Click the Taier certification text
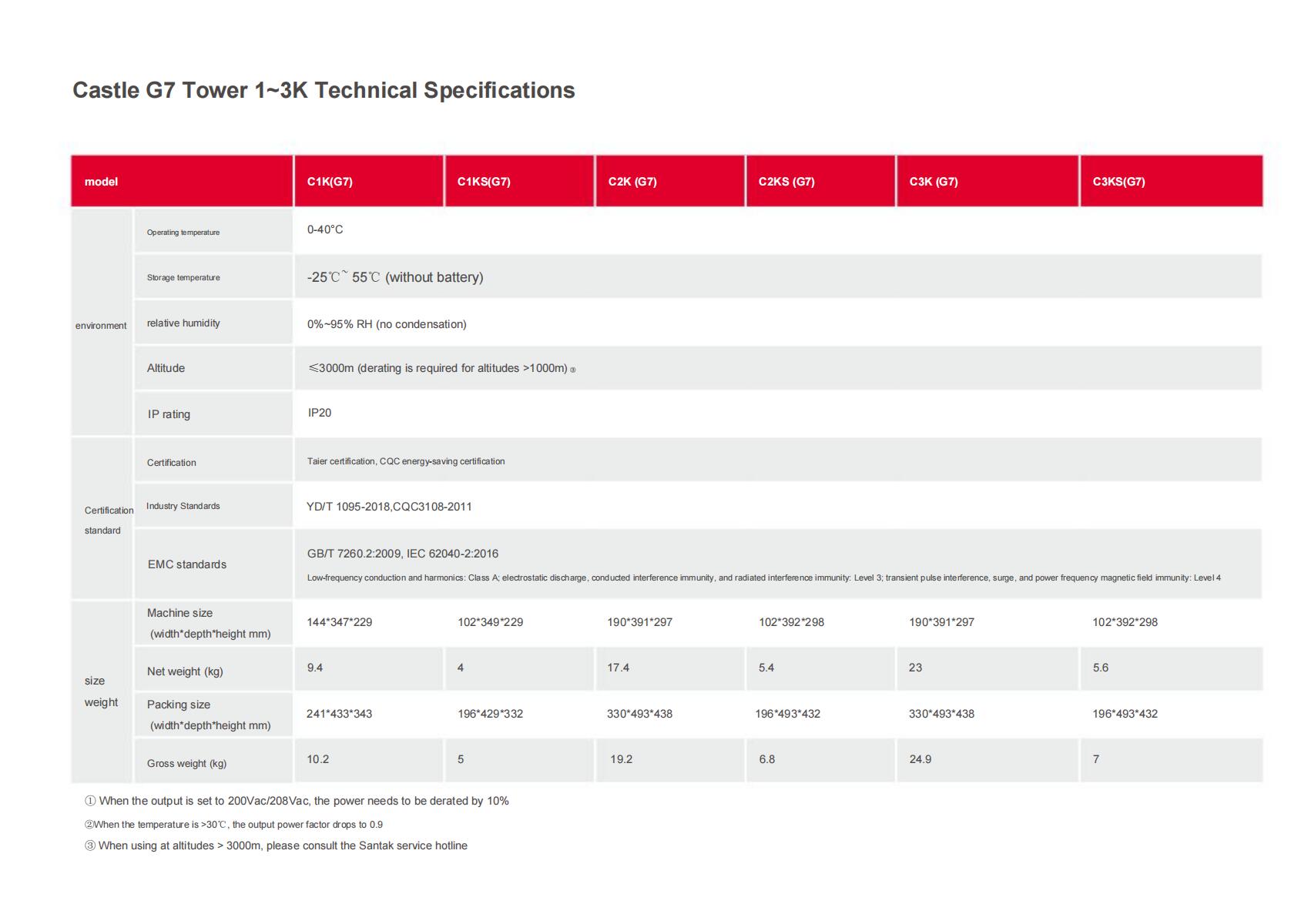Viewport: 1301px width, 924px height. (406, 461)
